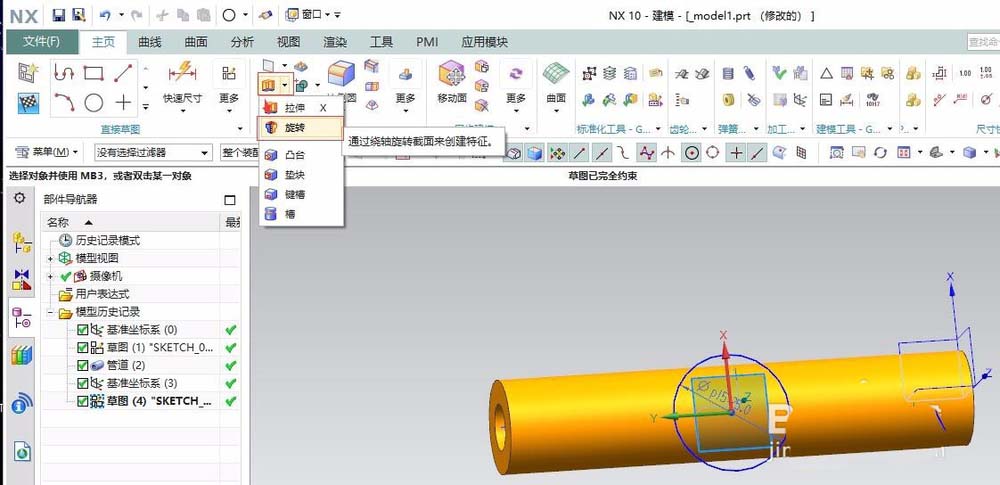Select the Rectangle sketch tool

[x=94, y=73]
